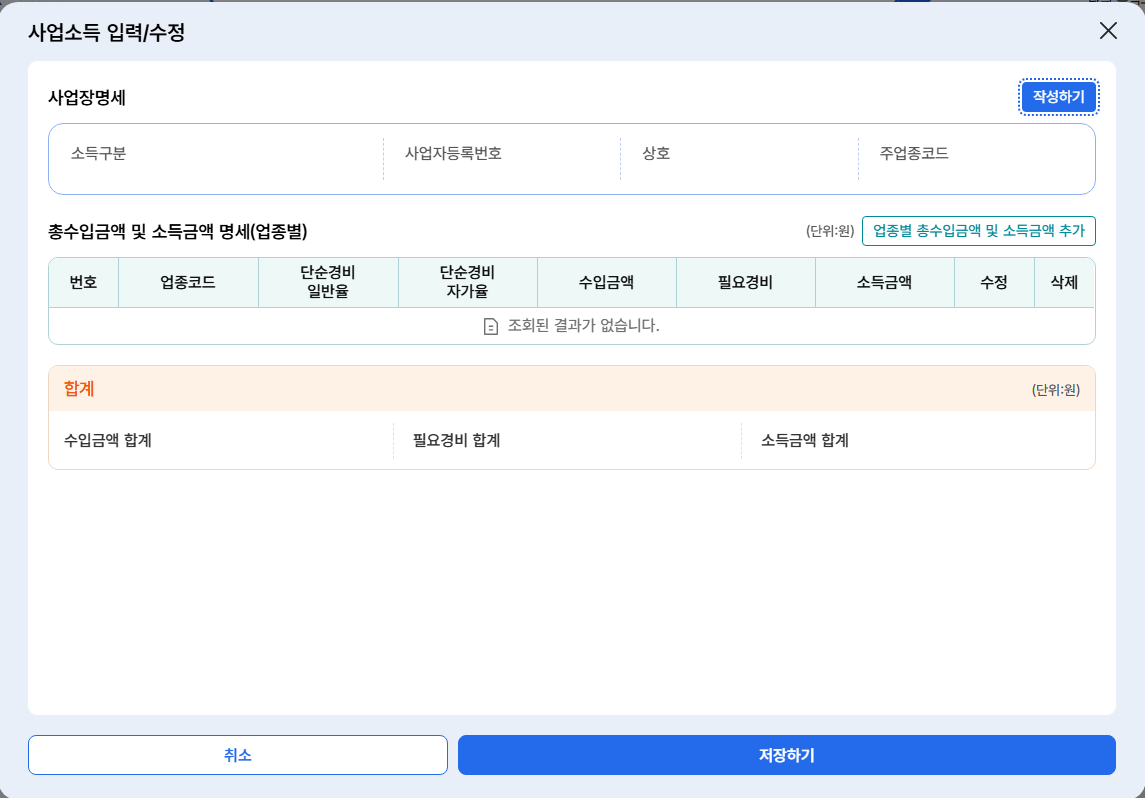Click the 조회된 결과가 없습니다 message
Viewport: 1145px width, 798px height.
pos(583,326)
